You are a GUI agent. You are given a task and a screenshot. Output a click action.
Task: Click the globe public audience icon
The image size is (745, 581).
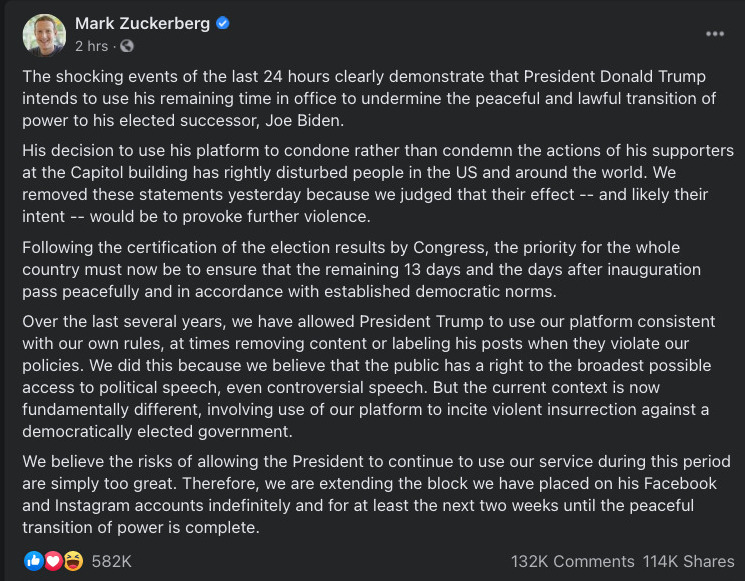127,46
